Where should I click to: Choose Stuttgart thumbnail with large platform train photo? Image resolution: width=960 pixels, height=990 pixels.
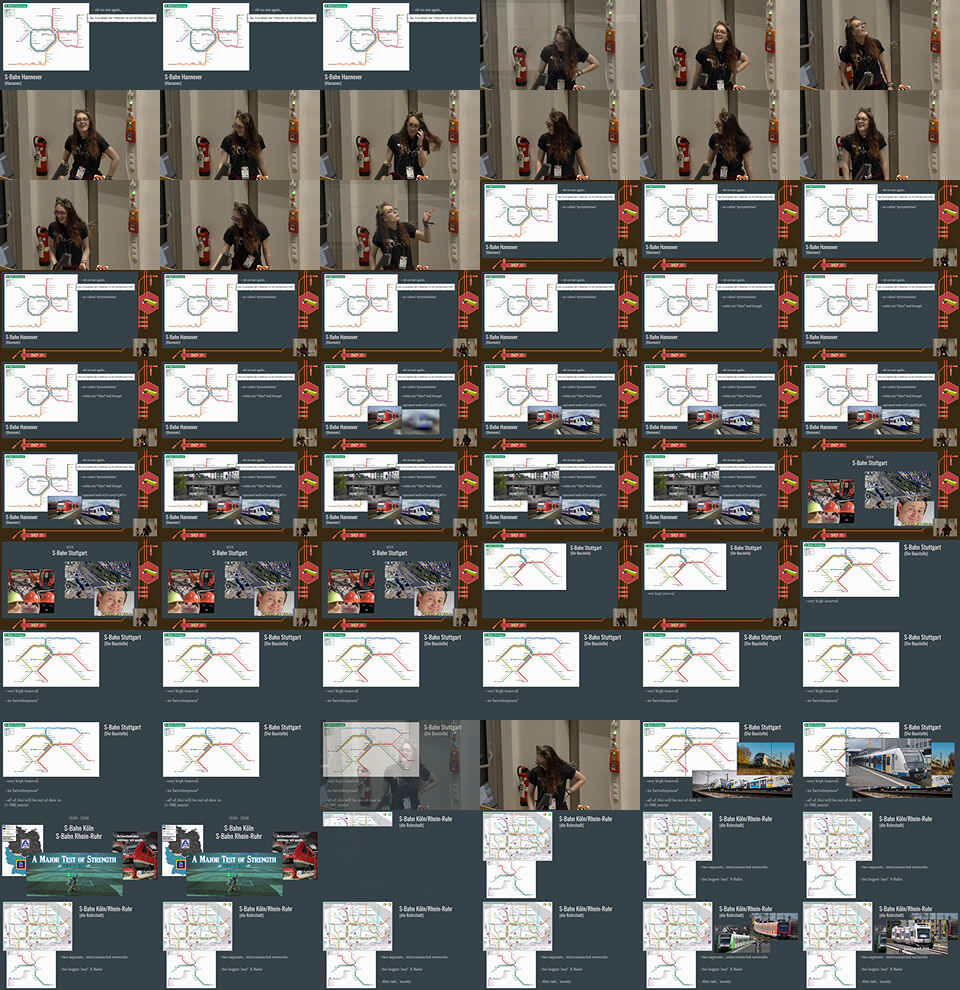[880, 765]
